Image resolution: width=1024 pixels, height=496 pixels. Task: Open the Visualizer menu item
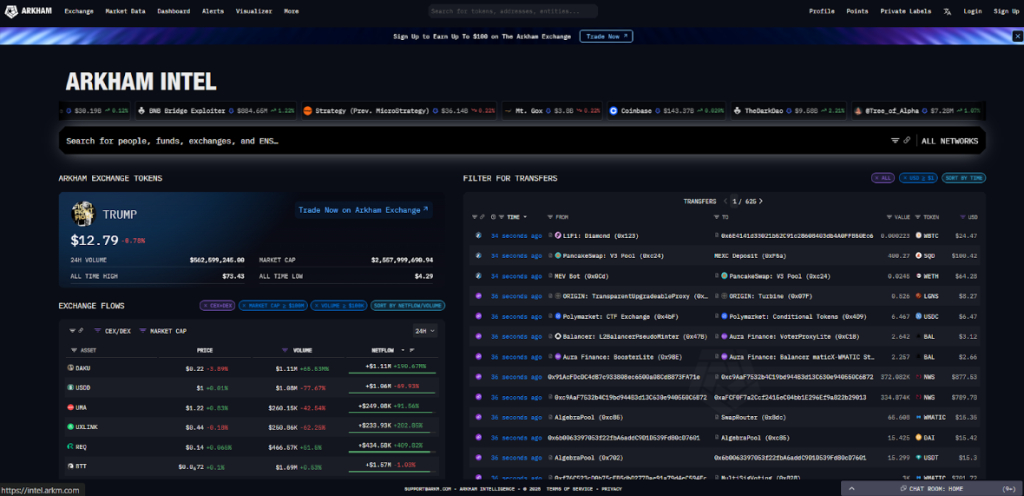[x=254, y=11]
